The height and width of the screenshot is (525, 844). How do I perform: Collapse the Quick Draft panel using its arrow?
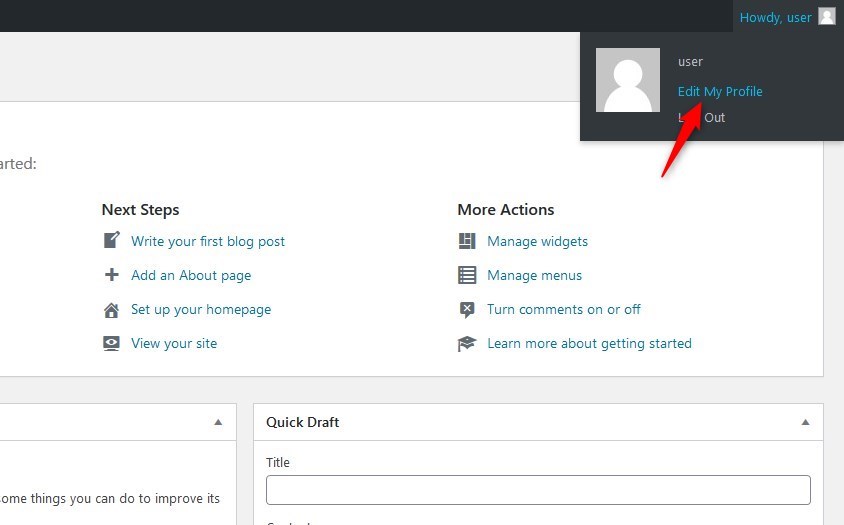pyautogui.click(x=805, y=422)
